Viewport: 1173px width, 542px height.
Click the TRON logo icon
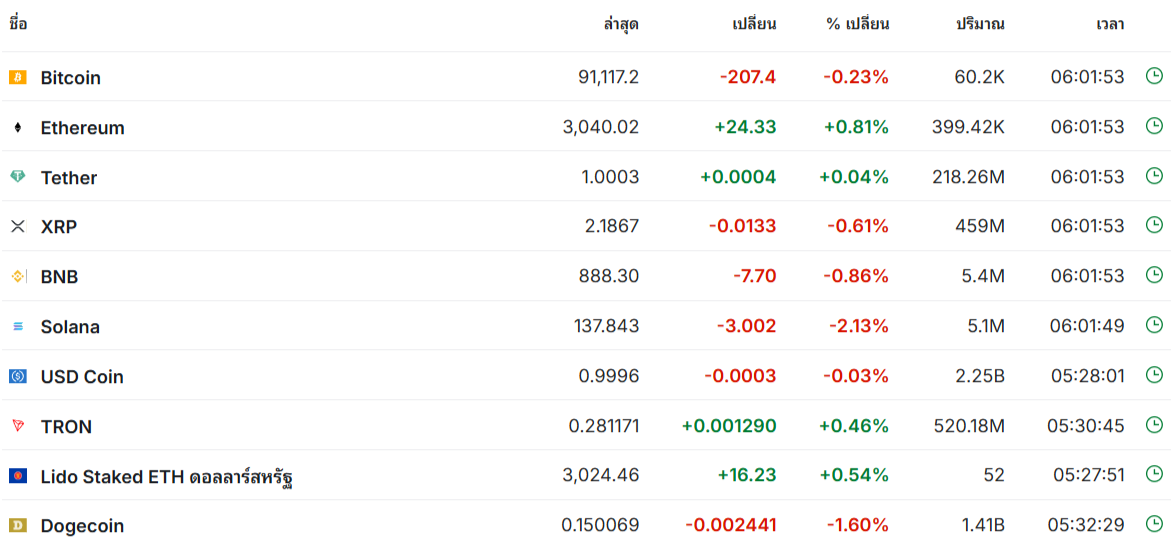[x=17, y=426]
